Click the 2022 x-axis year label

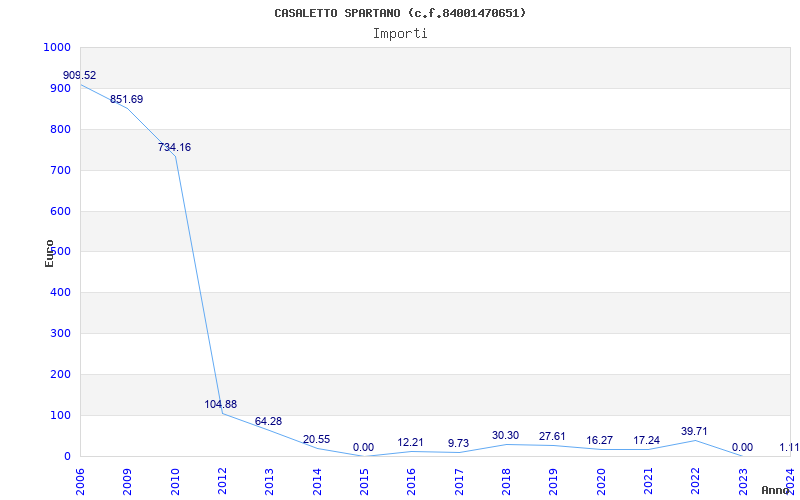(x=696, y=482)
